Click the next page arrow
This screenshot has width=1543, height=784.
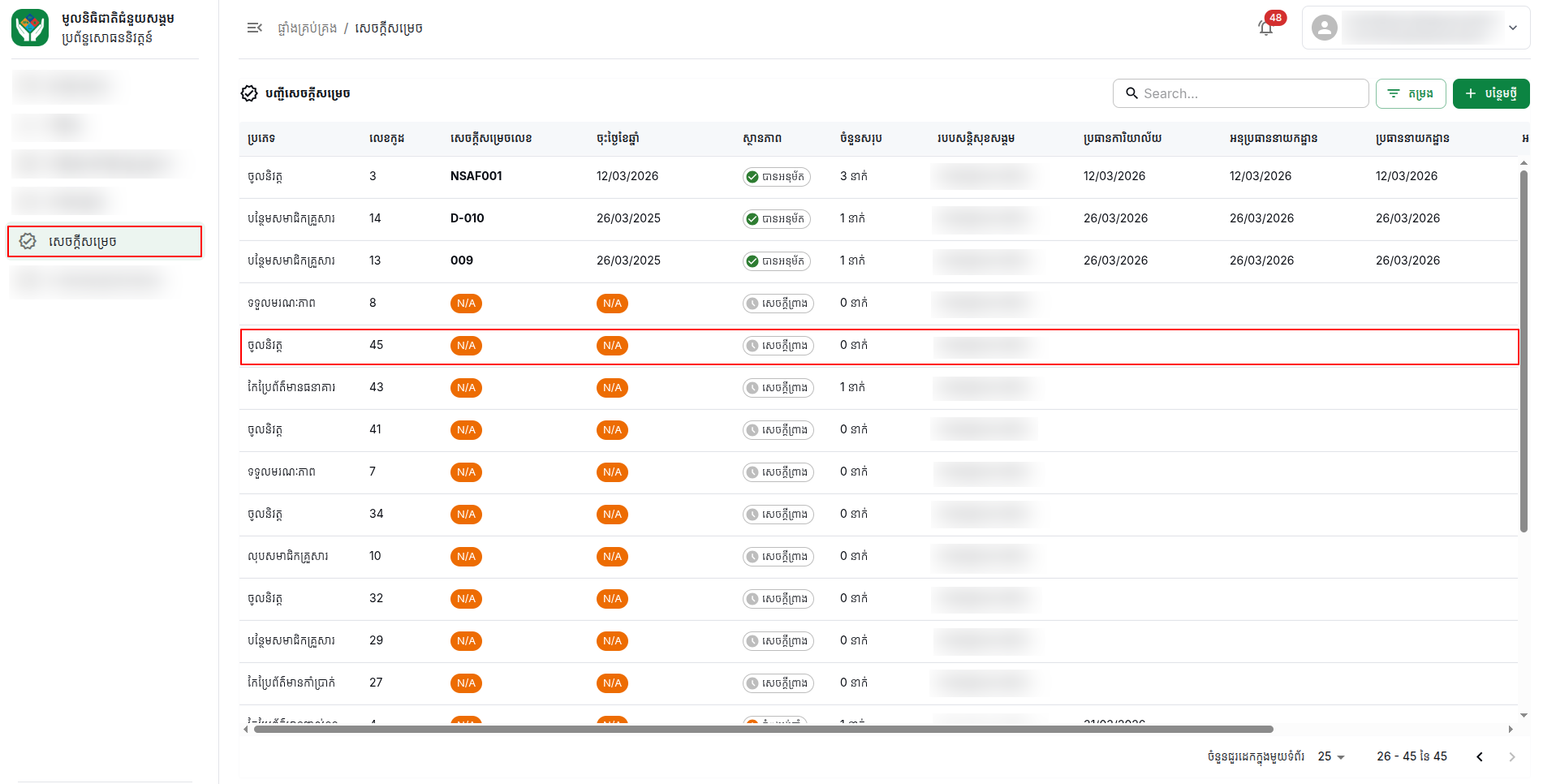(x=1511, y=756)
